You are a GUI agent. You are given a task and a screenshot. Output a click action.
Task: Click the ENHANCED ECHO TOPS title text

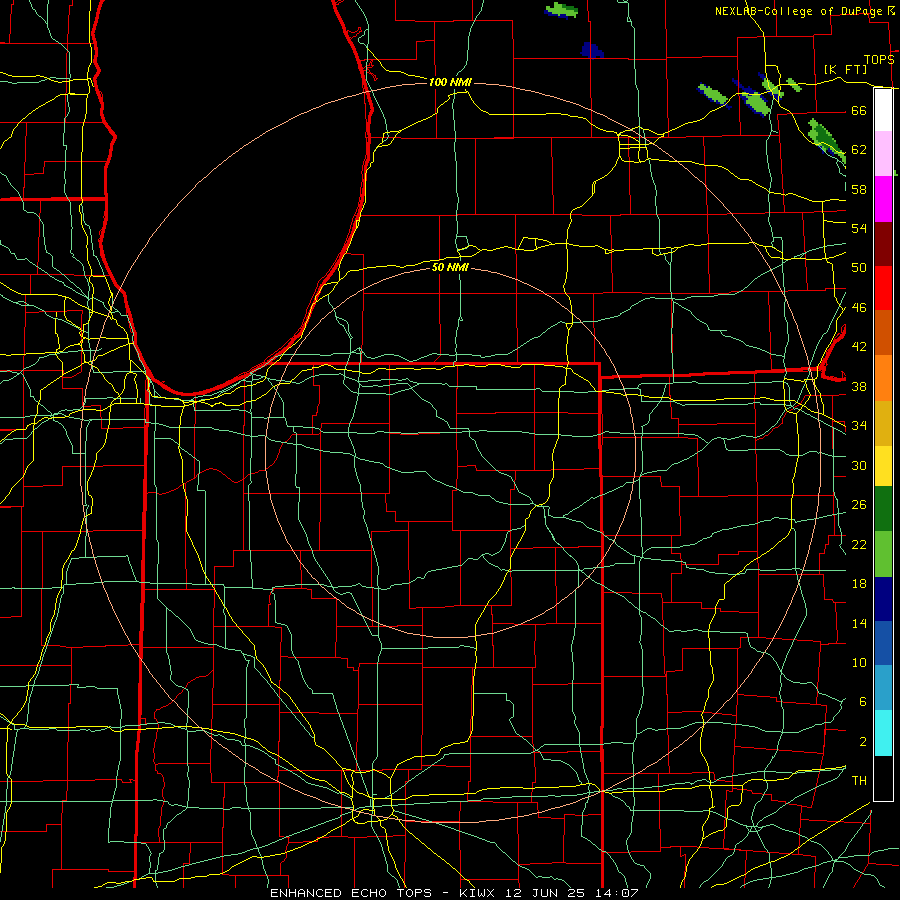[351, 893]
